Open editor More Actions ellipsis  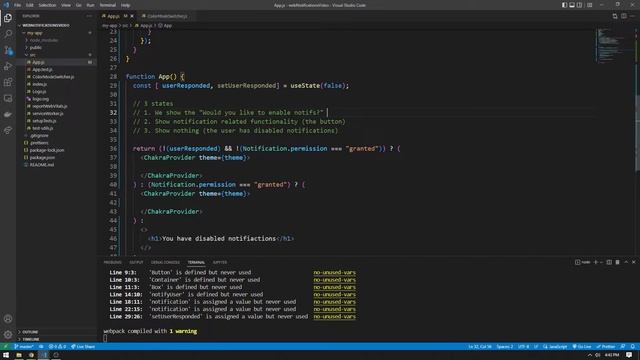pos(633,16)
